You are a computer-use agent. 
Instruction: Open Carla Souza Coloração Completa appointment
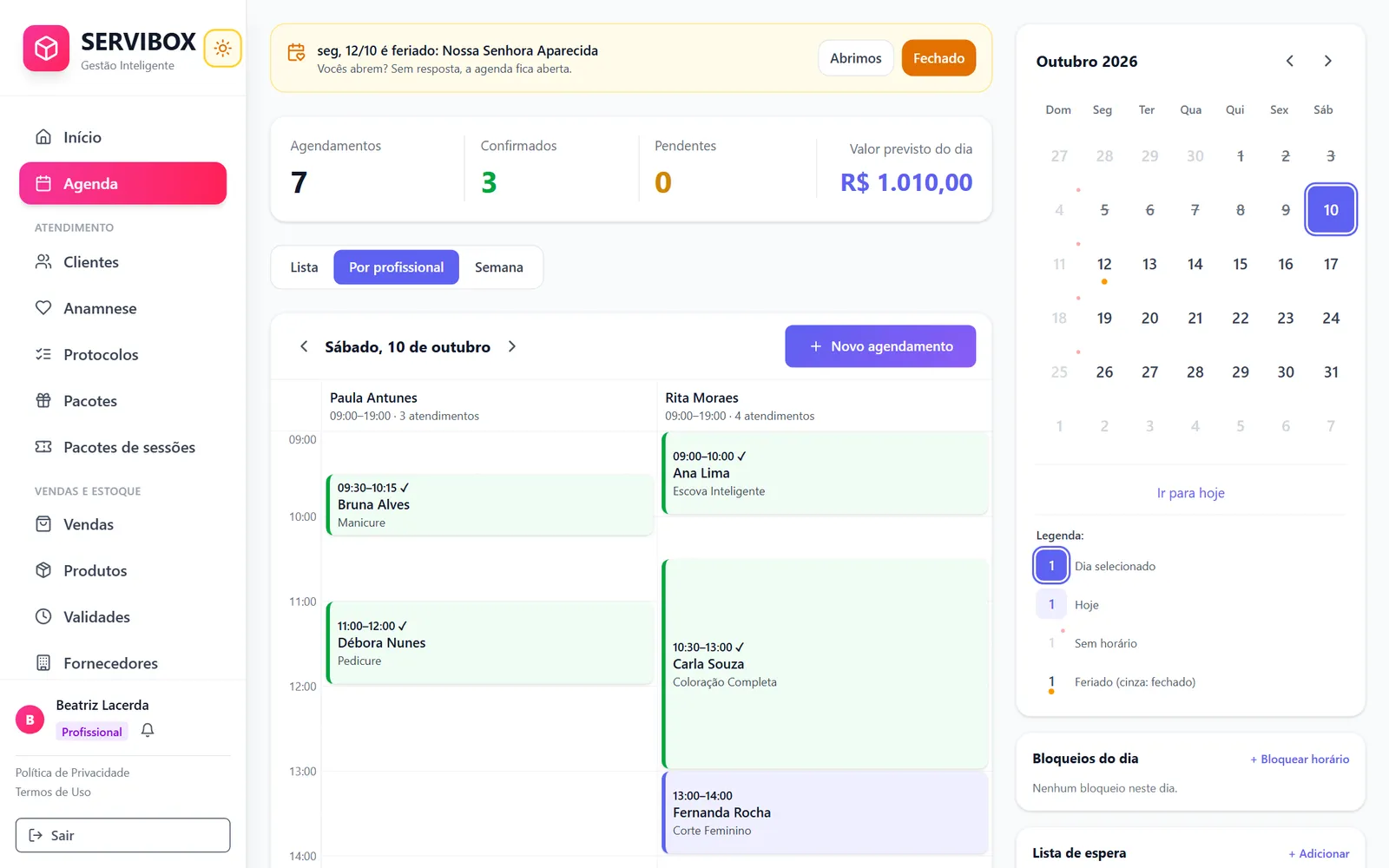[825, 664]
